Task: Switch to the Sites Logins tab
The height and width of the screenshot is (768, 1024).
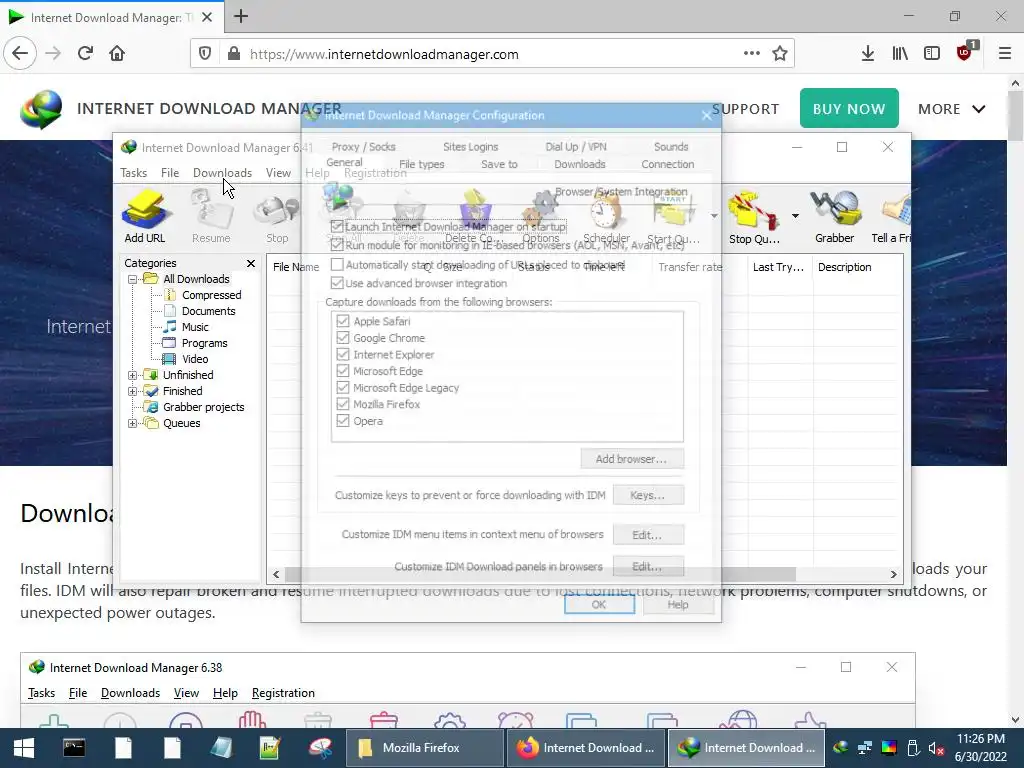Action: 470,147
